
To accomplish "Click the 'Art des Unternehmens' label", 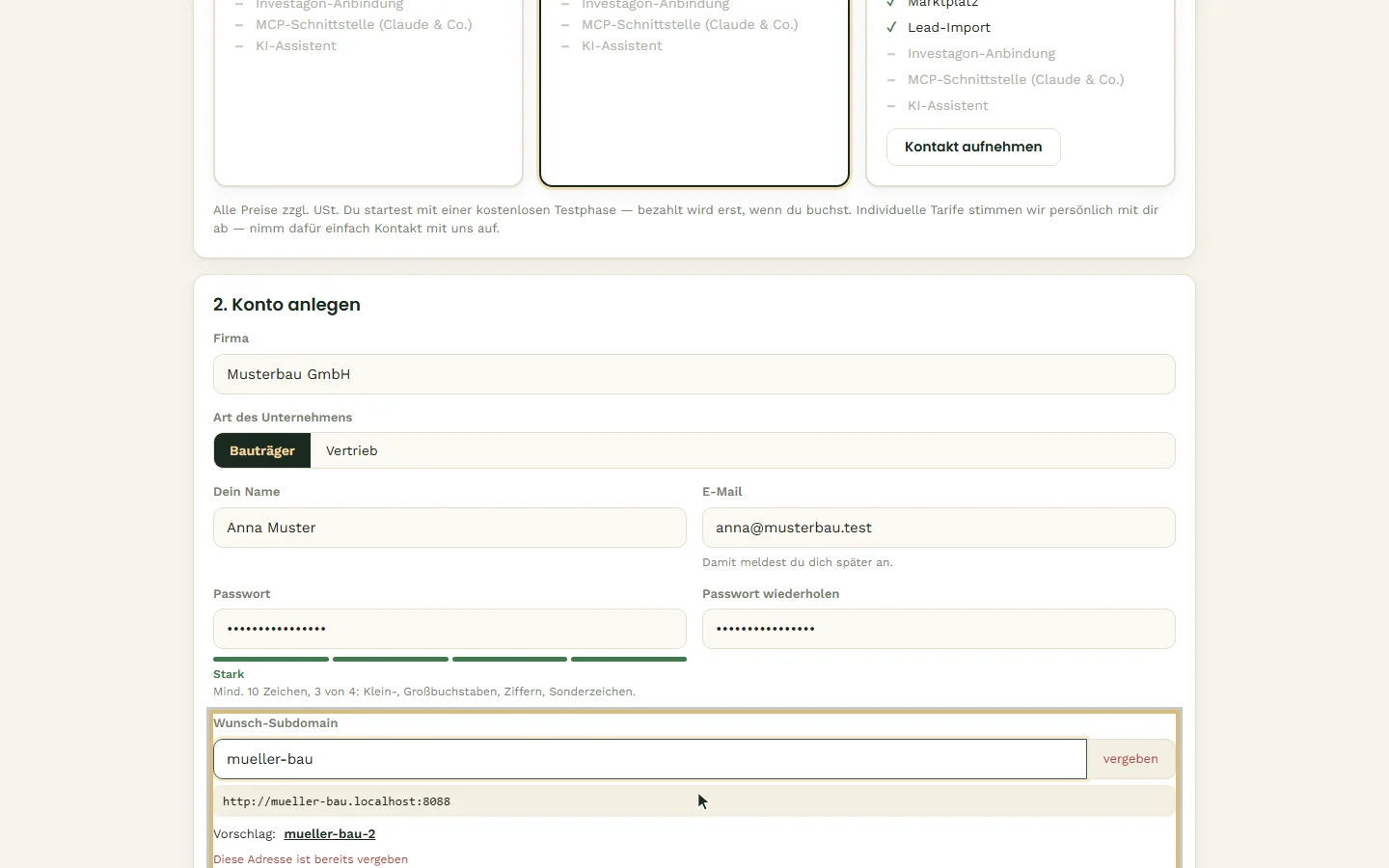I will pyautogui.click(x=283, y=418).
